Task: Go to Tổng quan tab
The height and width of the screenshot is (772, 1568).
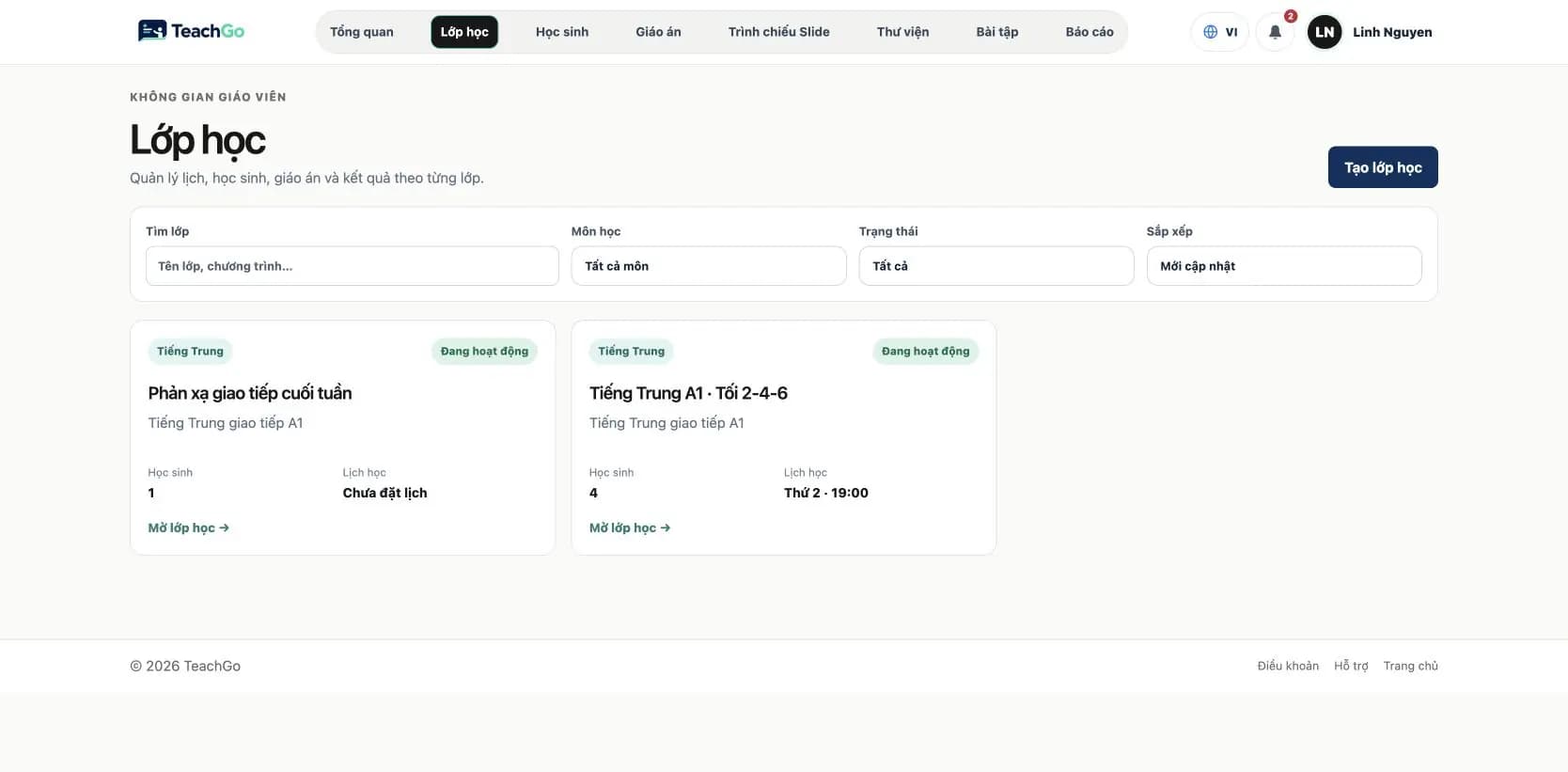Action: pyautogui.click(x=362, y=32)
